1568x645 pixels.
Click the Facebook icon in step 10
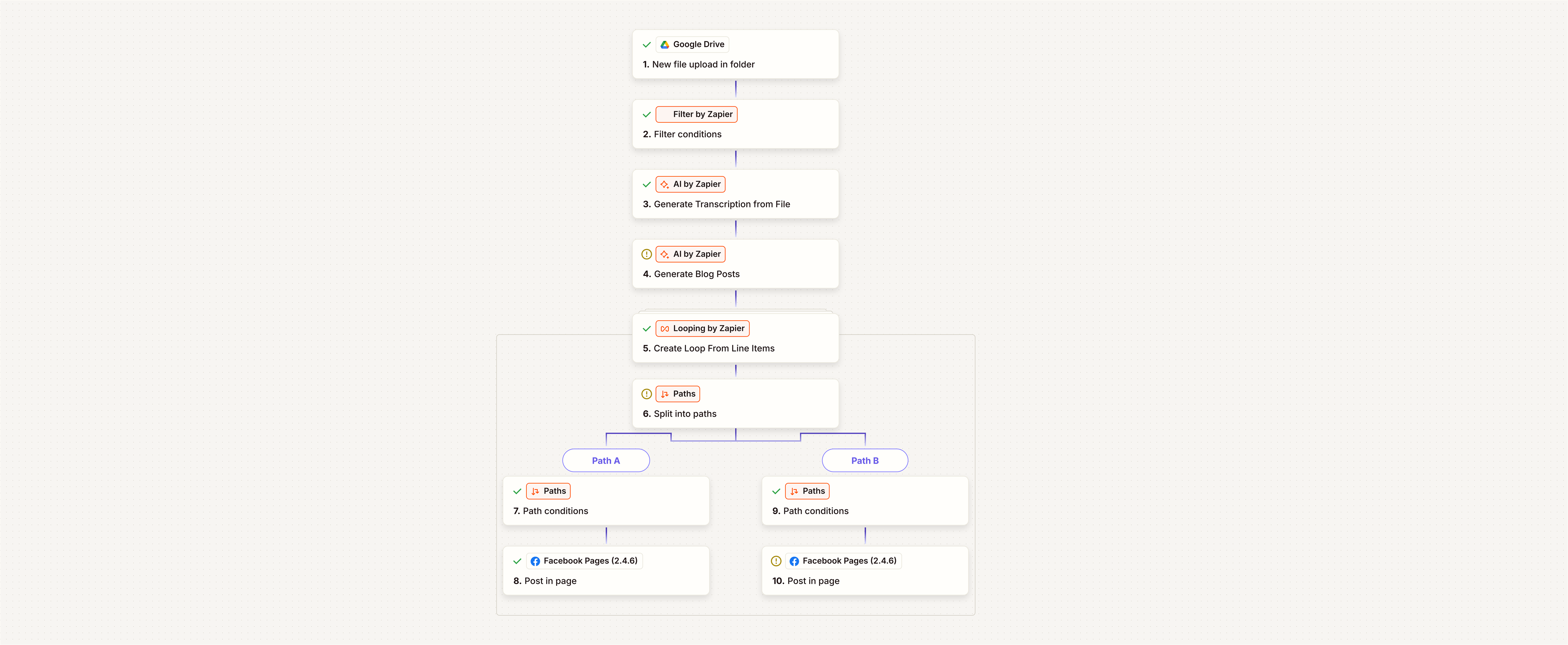click(794, 561)
